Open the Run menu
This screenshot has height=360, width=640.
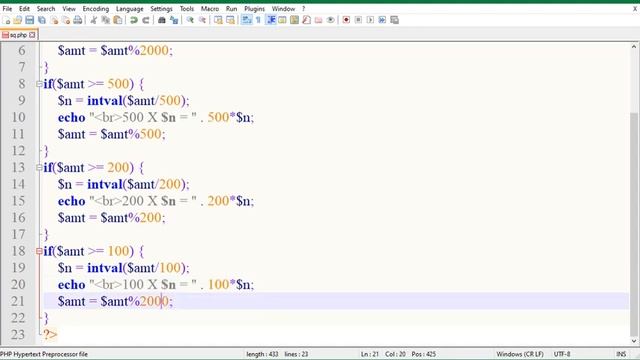tap(231, 9)
